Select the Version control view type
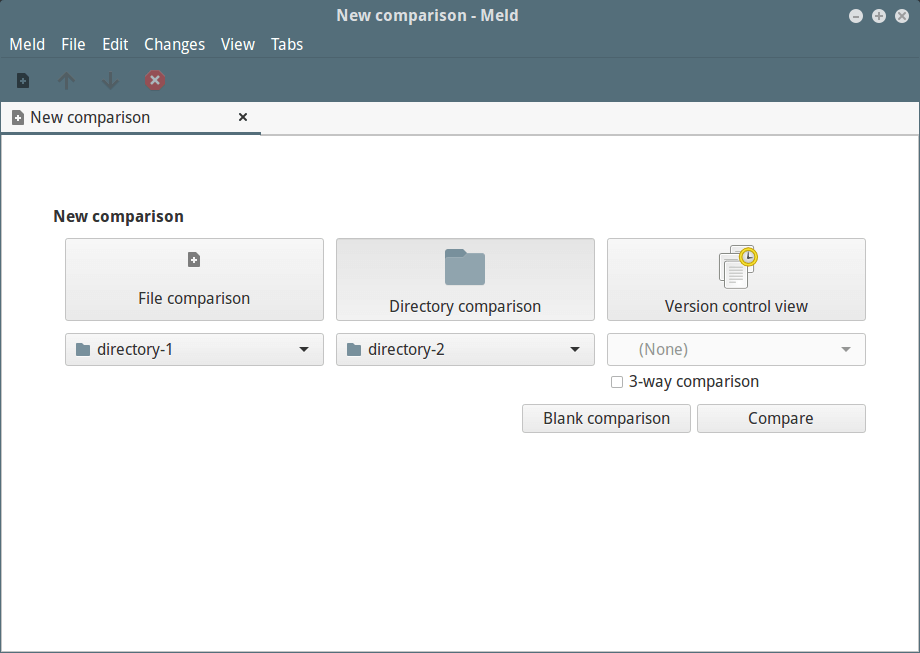Viewport: 920px width, 653px height. 736,279
